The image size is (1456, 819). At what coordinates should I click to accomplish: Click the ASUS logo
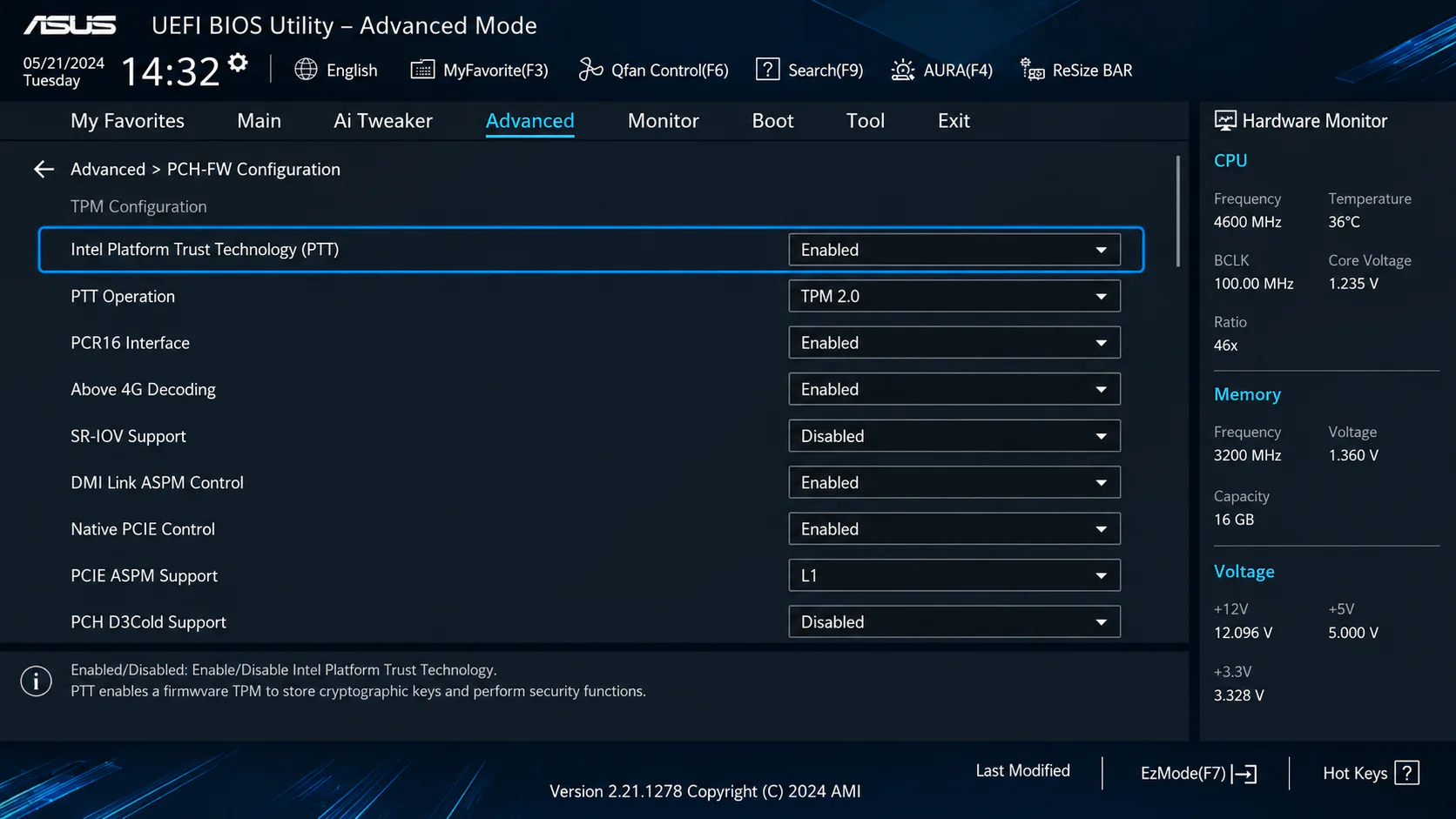pyautogui.click(x=70, y=25)
